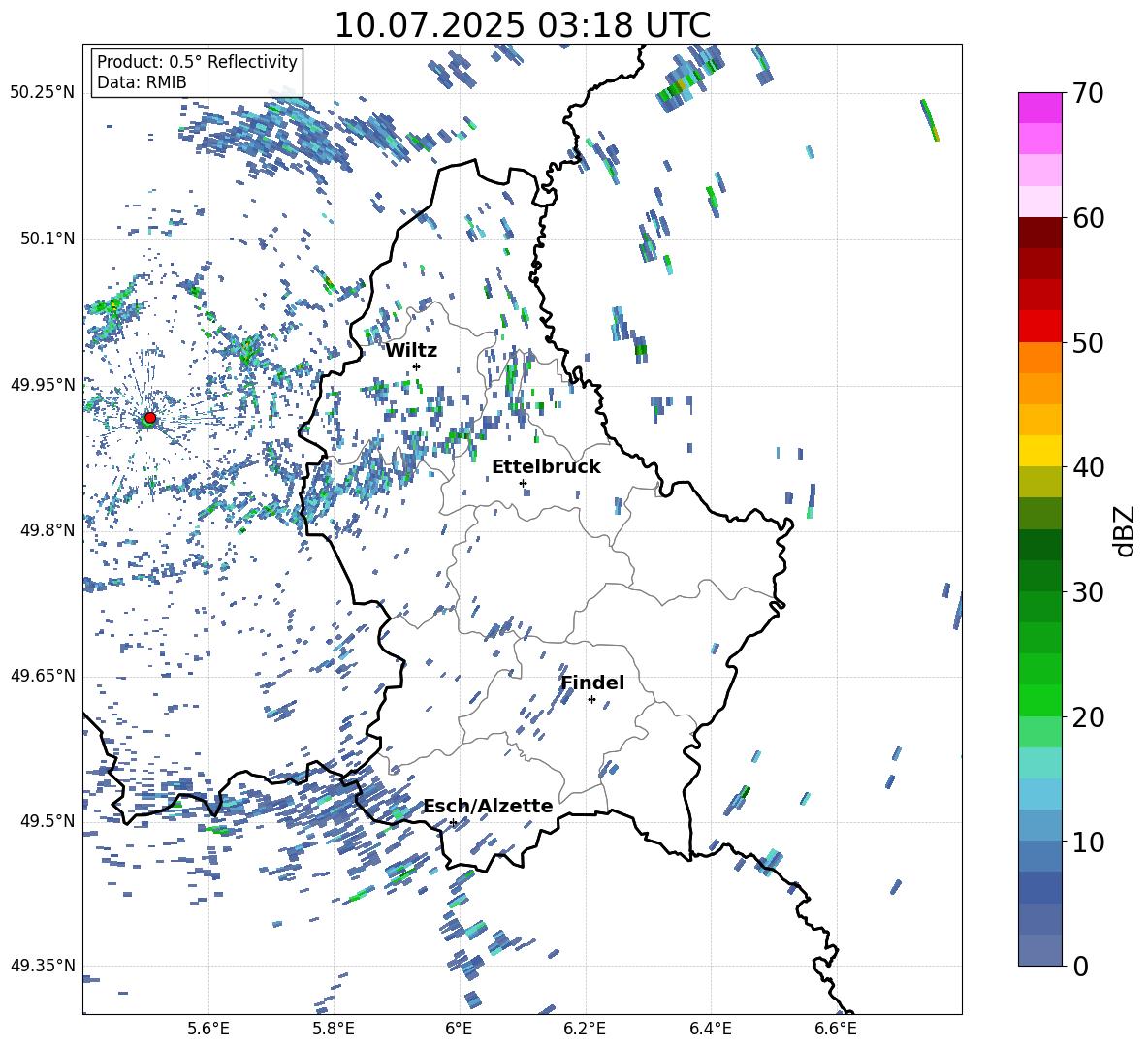Click the red radar site marker
Viewport: 1148px width, 1048px height.
tap(150, 418)
